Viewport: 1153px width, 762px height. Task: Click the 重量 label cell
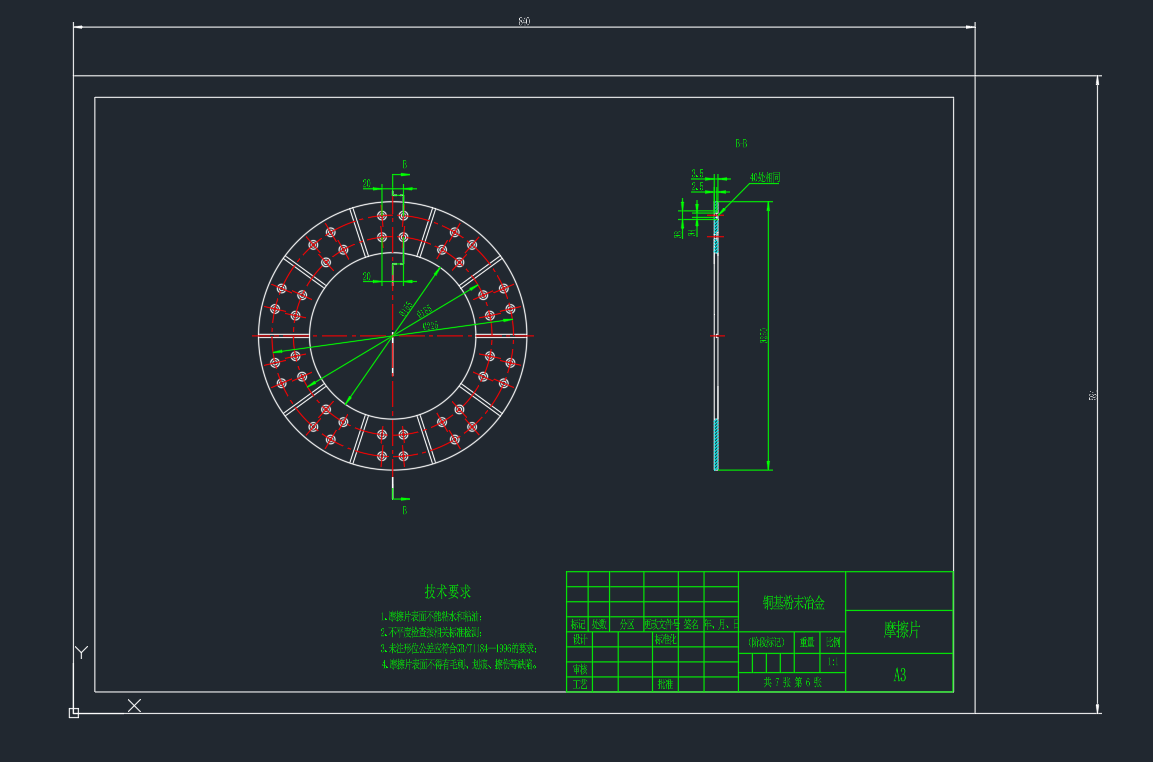[x=807, y=642]
